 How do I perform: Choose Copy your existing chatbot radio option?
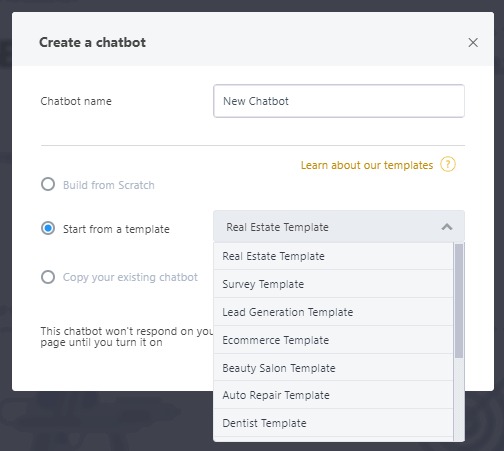pyautogui.click(x=48, y=277)
